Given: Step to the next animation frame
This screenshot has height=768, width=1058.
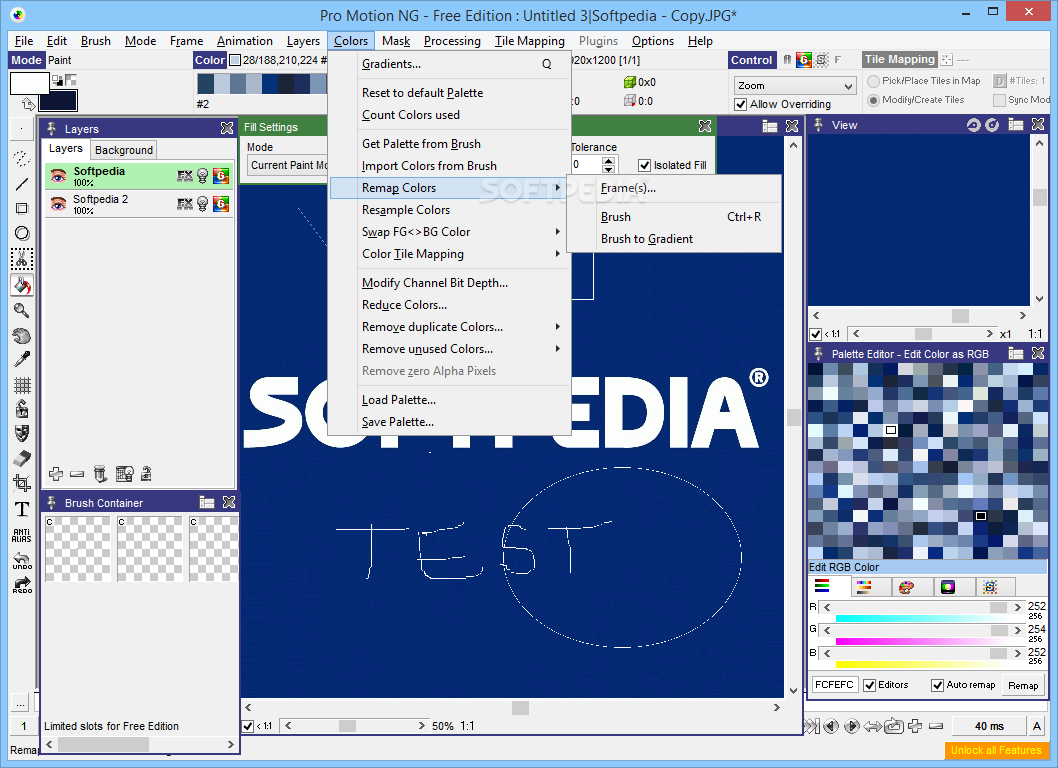Looking at the screenshot, I should [852, 726].
